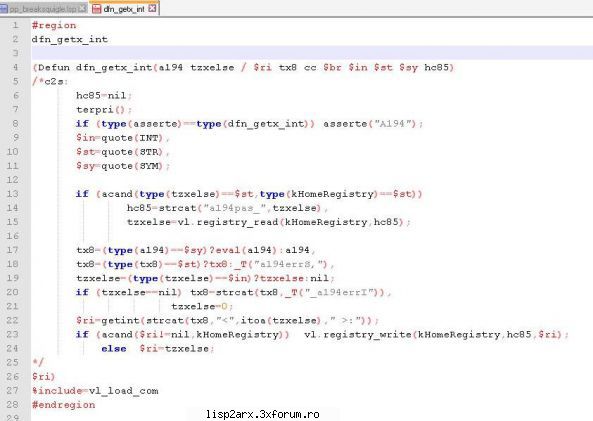593x421 pixels.
Task: Click the $sy=quote(SYM) statement
Action: (123, 166)
